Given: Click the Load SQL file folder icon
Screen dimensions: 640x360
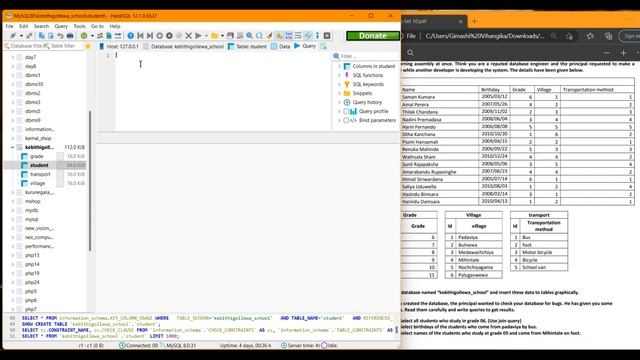Looking at the screenshot, I should (x=214, y=36).
